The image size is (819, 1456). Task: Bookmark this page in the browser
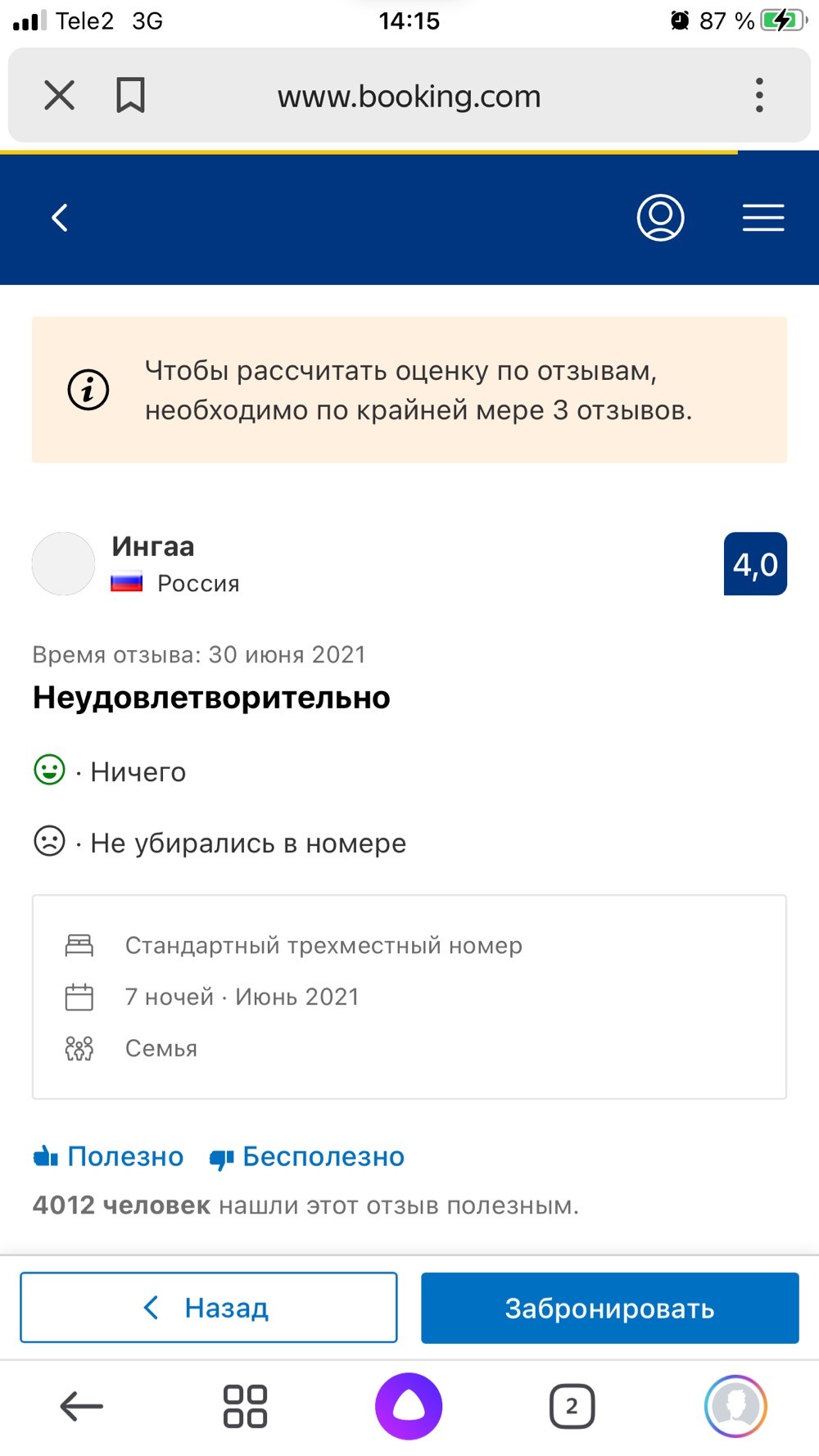pos(130,95)
